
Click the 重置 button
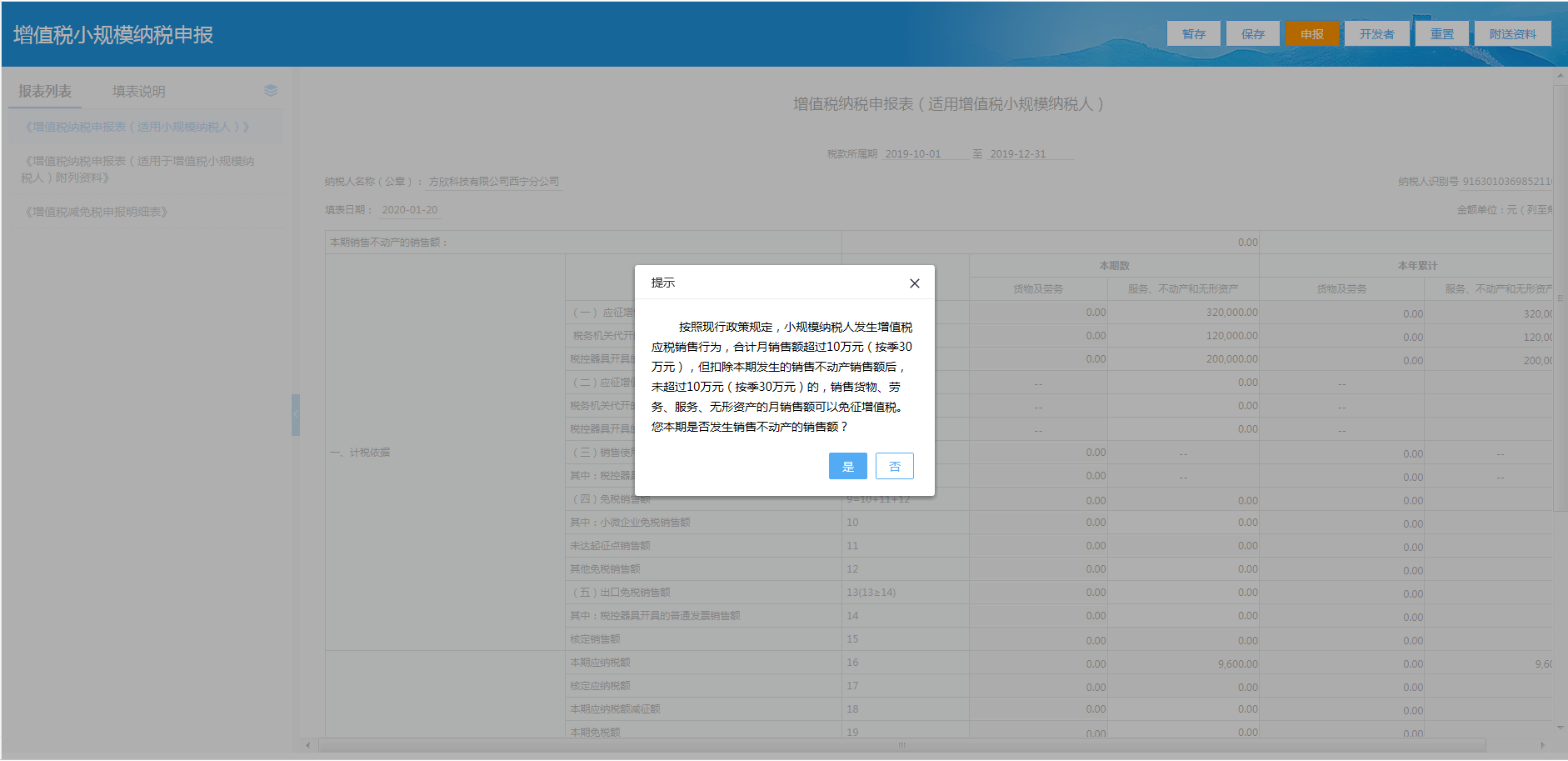tap(1441, 33)
